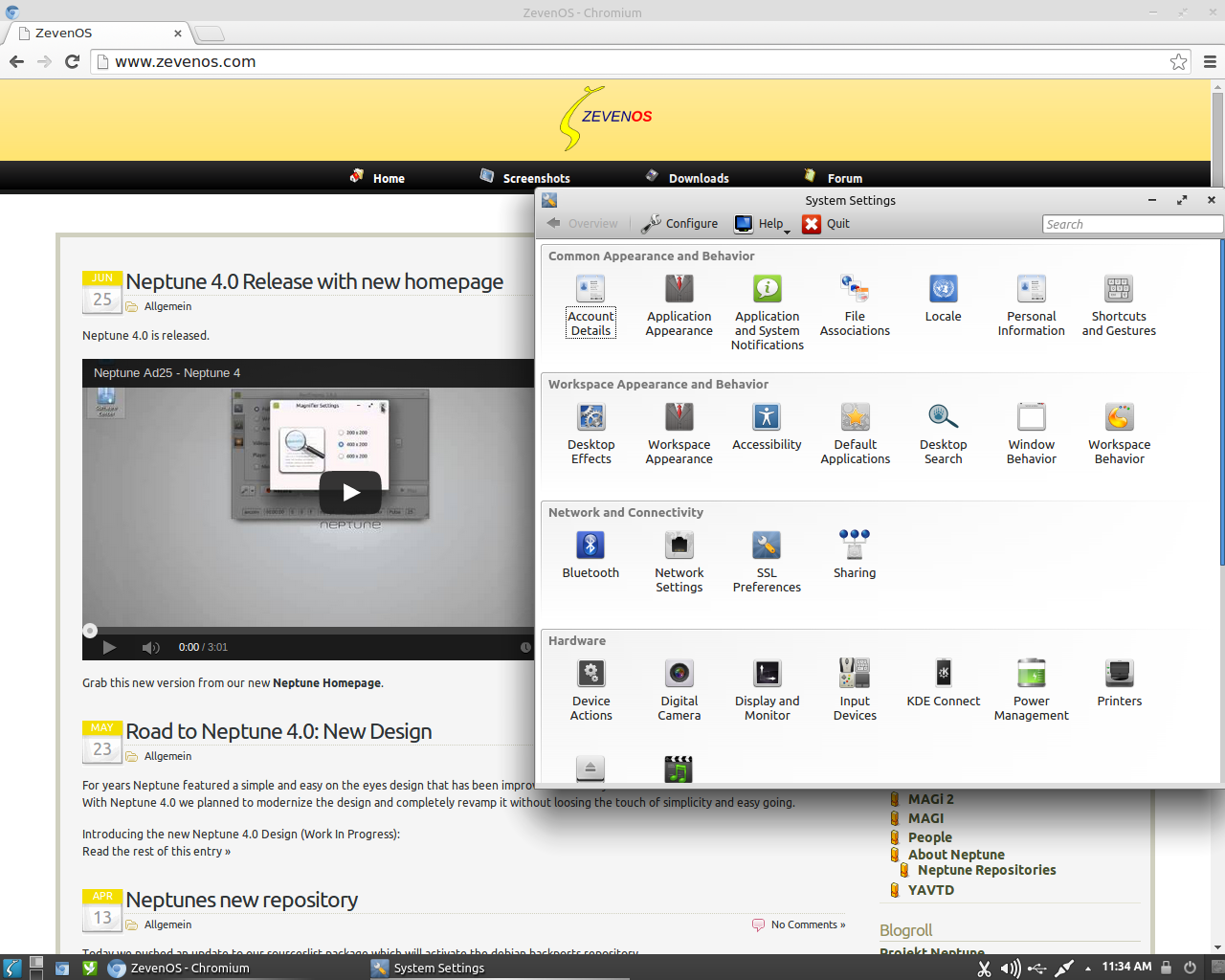
Task: Click the video progress bar scrubber
Action: click(x=90, y=630)
